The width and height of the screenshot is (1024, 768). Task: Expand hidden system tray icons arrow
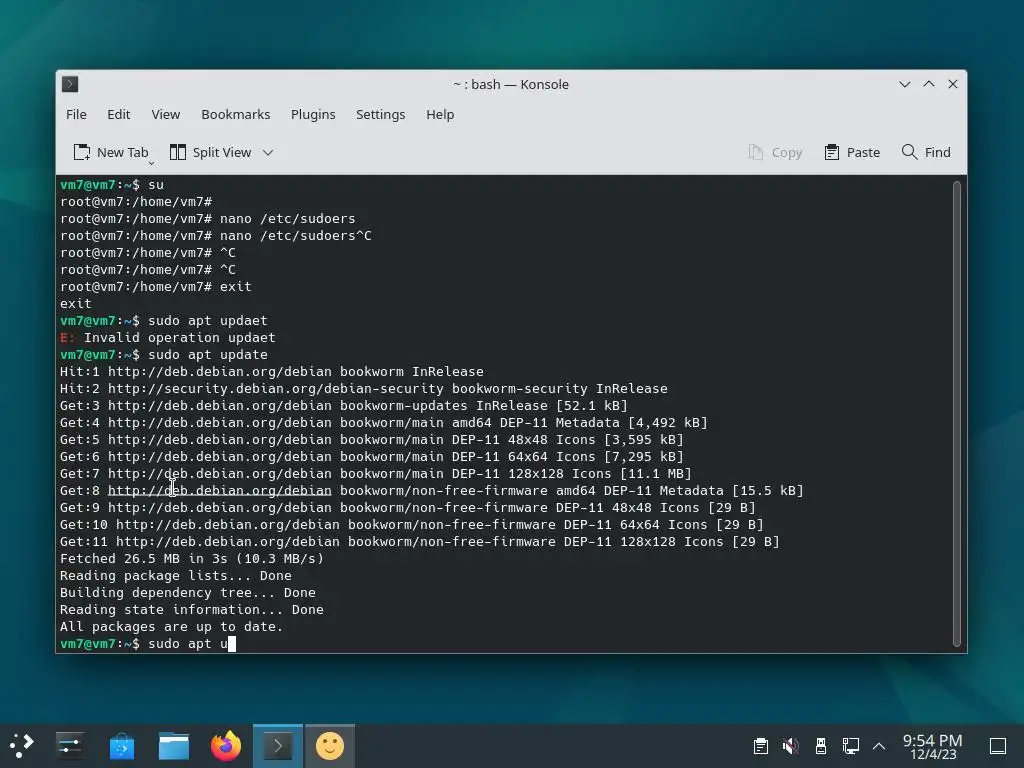point(879,746)
